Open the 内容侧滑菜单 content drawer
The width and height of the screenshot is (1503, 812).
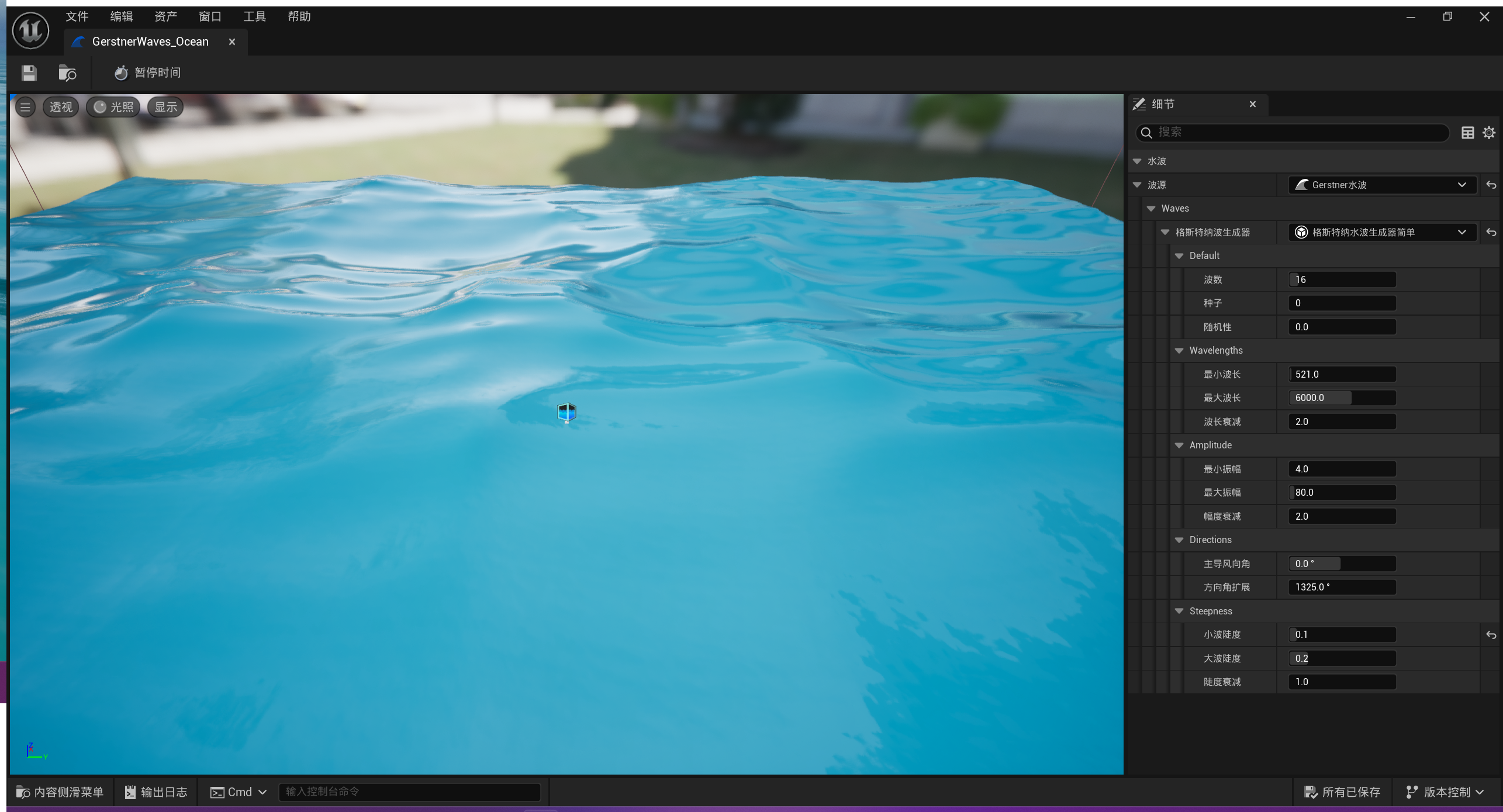[60, 792]
